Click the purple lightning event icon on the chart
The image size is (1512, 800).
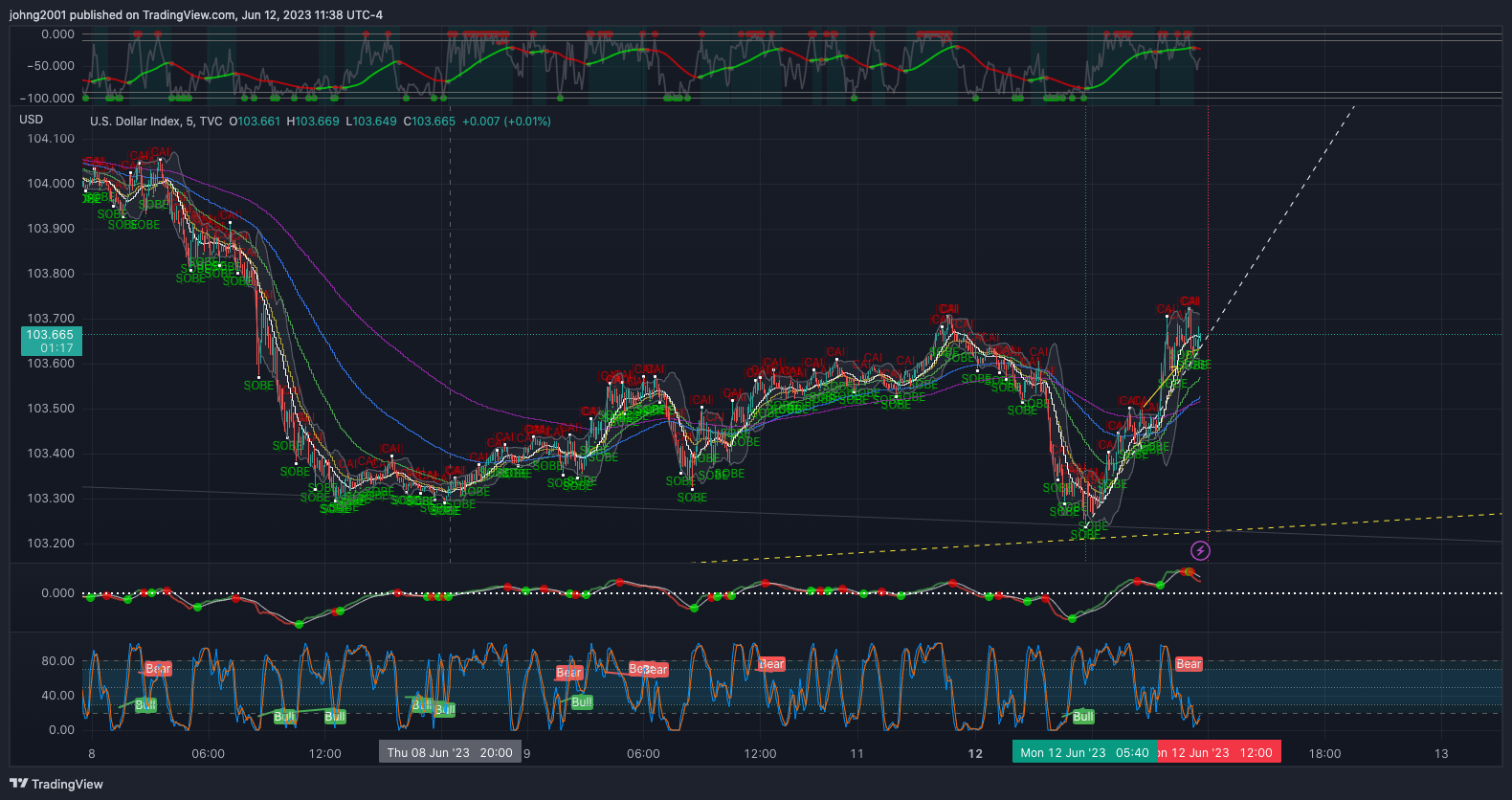(x=1200, y=550)
